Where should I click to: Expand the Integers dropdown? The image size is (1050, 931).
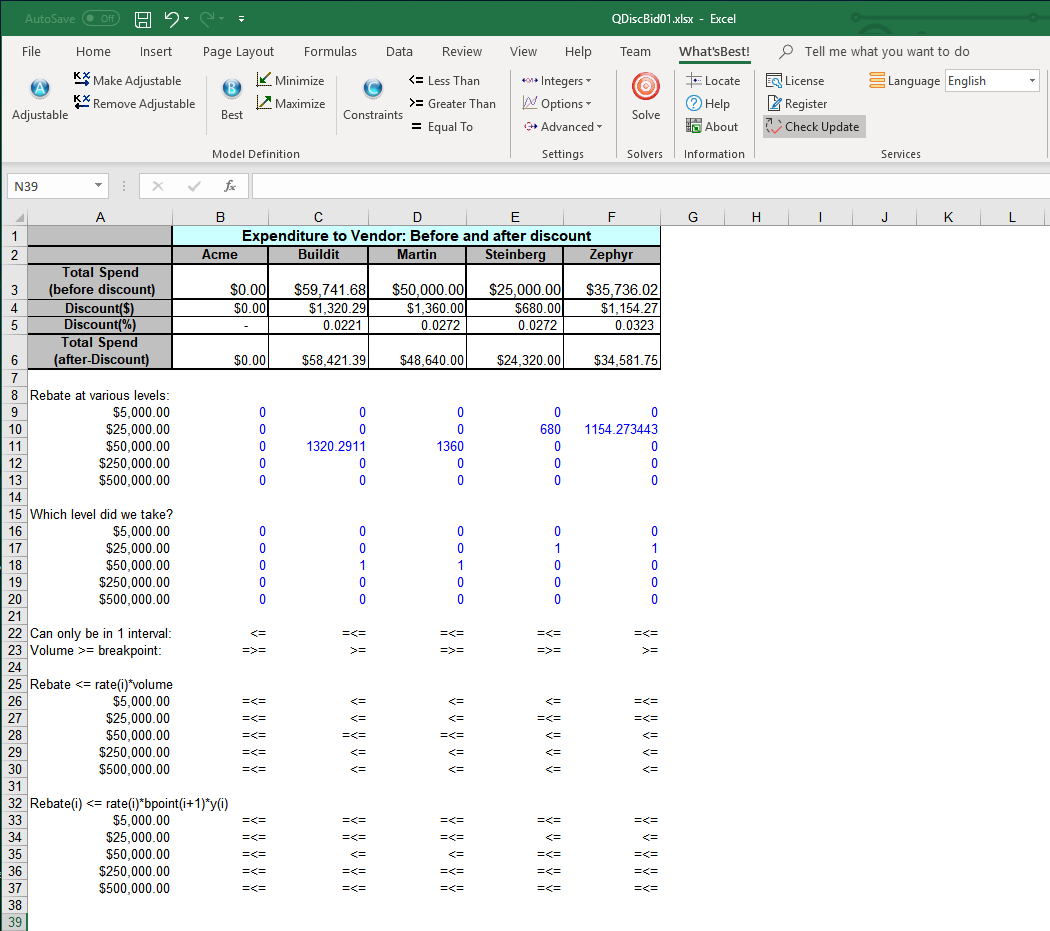(556, 80)
